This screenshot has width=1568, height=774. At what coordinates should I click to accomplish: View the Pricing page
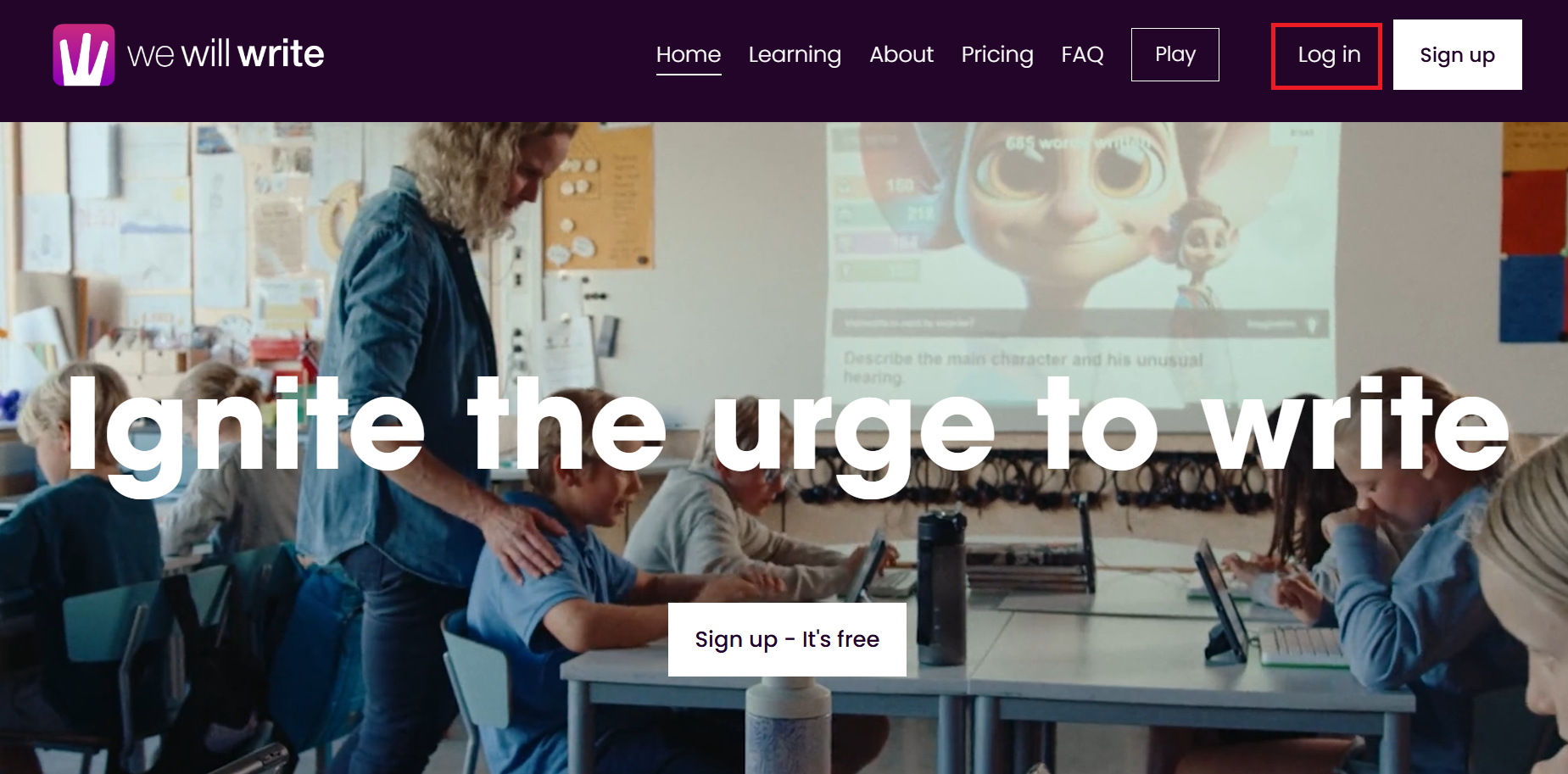[x=997, y=55]
